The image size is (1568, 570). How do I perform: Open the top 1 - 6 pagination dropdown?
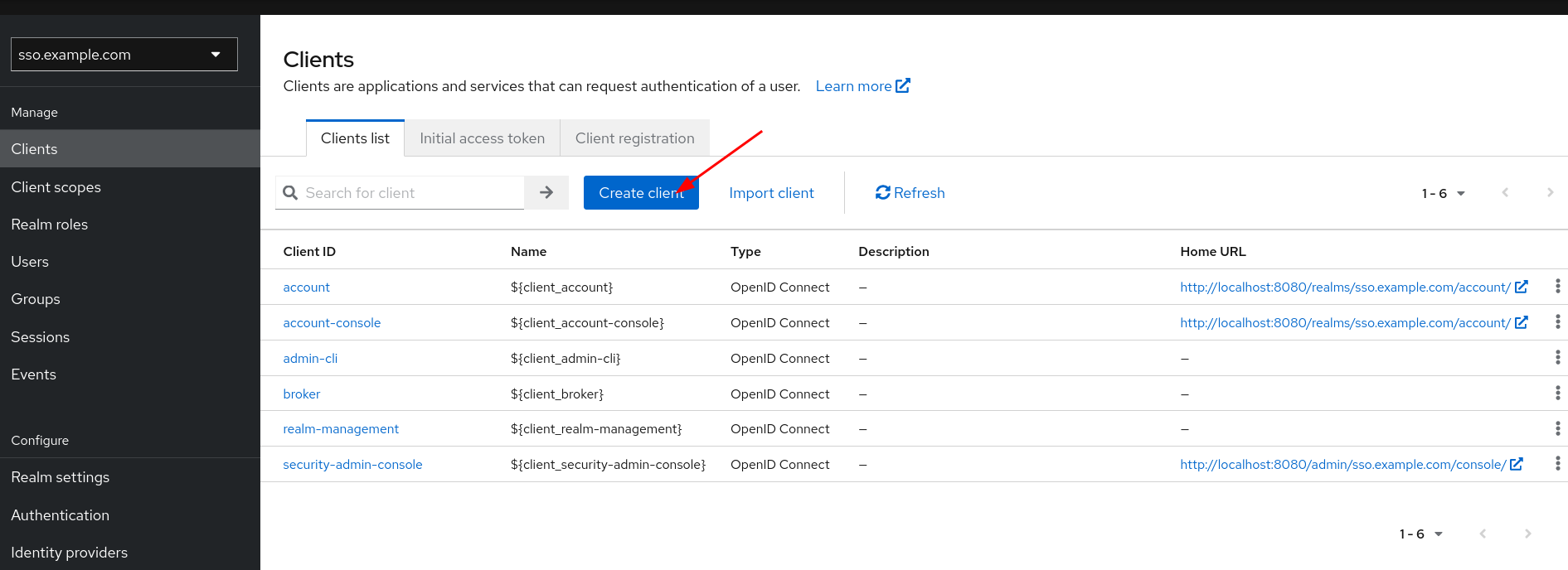[1443, 193]
